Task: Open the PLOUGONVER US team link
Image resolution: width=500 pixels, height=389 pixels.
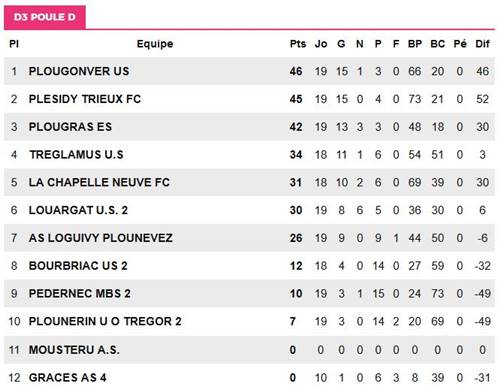Action: [x=79, y=71]
